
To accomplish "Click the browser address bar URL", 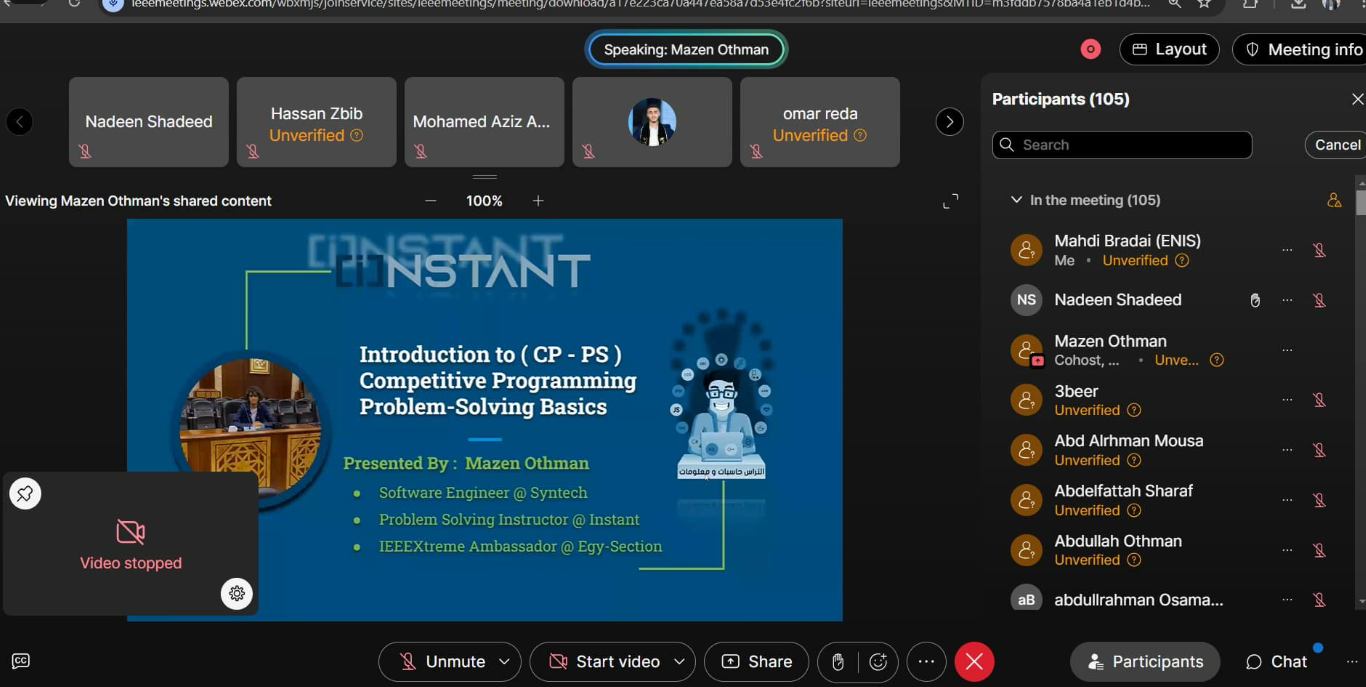I will 640,4.
